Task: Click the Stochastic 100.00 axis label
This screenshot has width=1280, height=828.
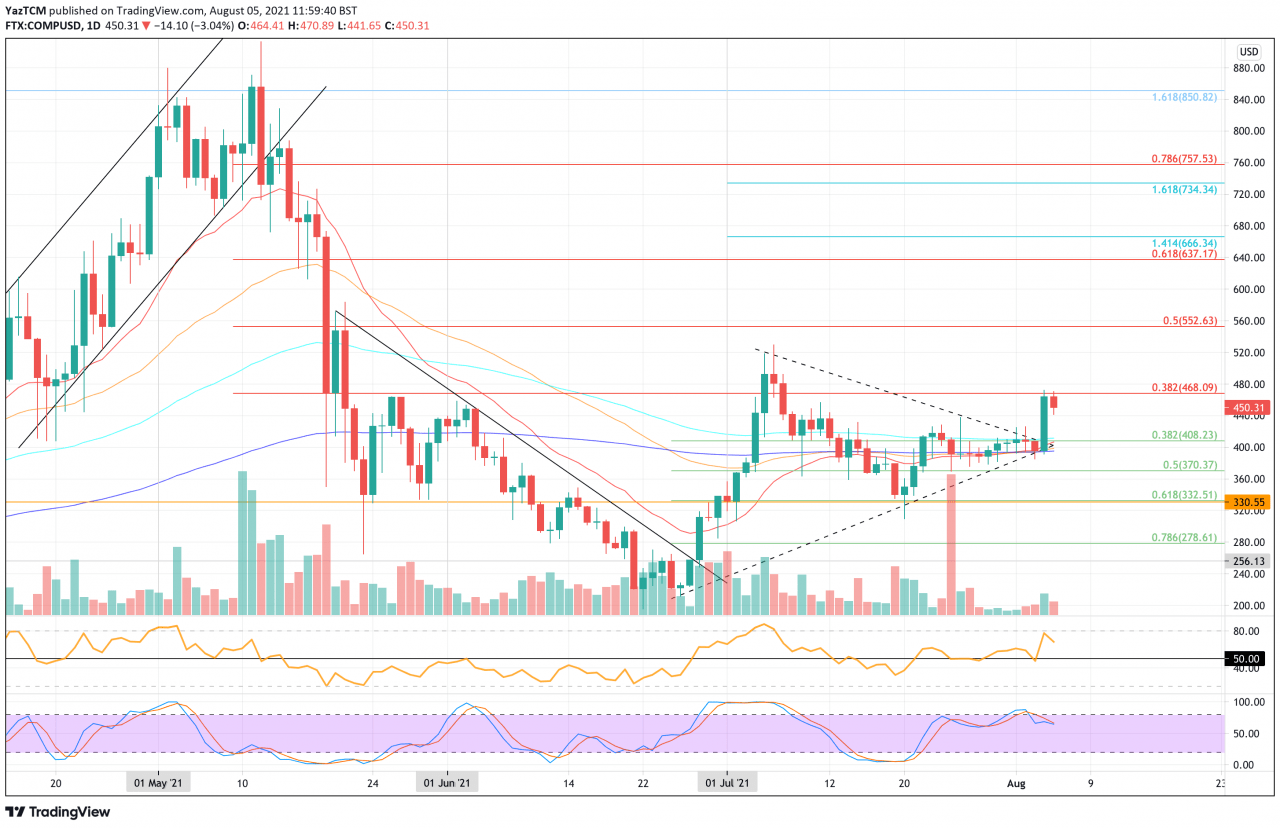Action: click(x=1250, y=702)
